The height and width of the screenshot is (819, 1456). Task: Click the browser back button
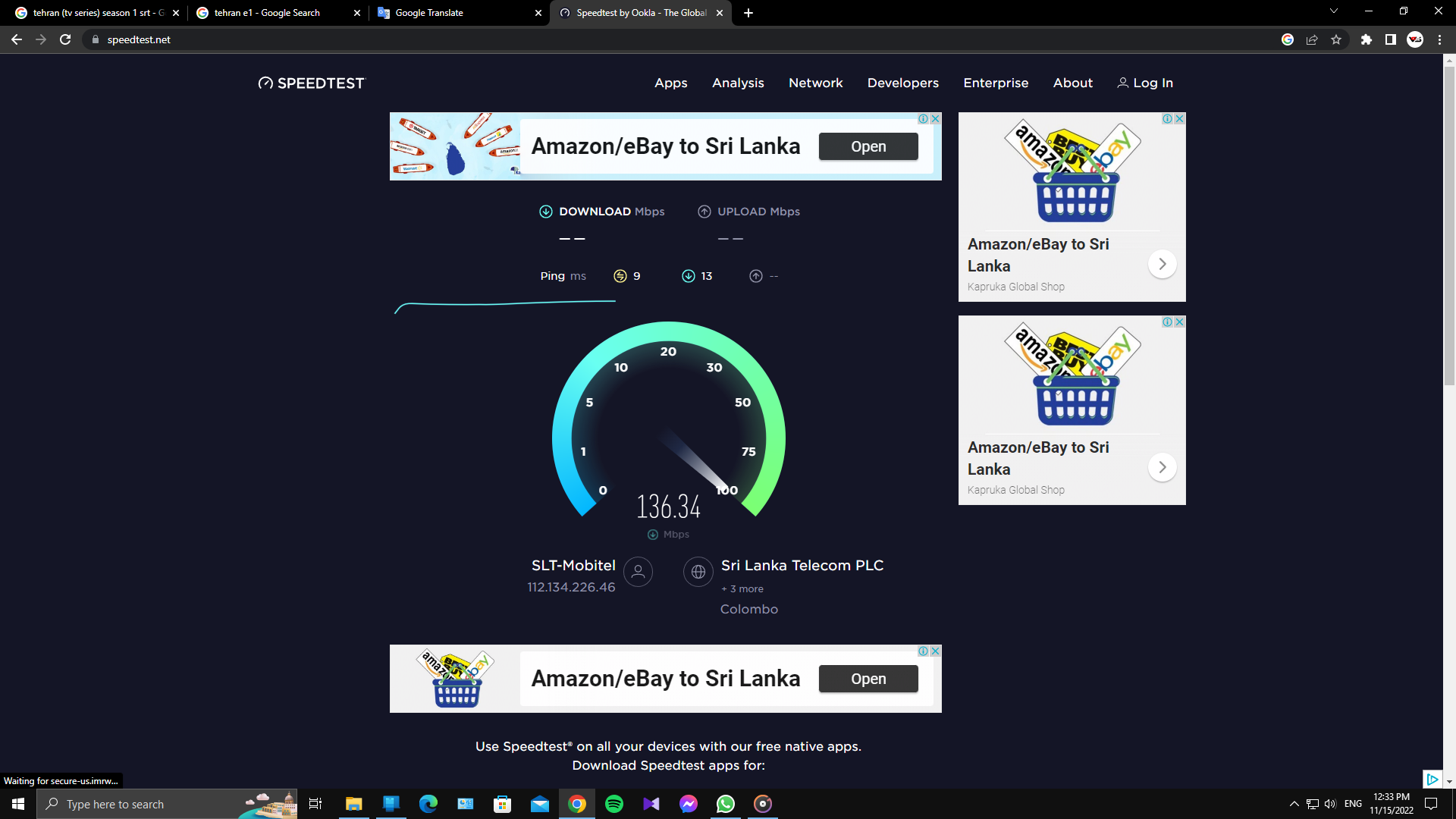(17, 39)
